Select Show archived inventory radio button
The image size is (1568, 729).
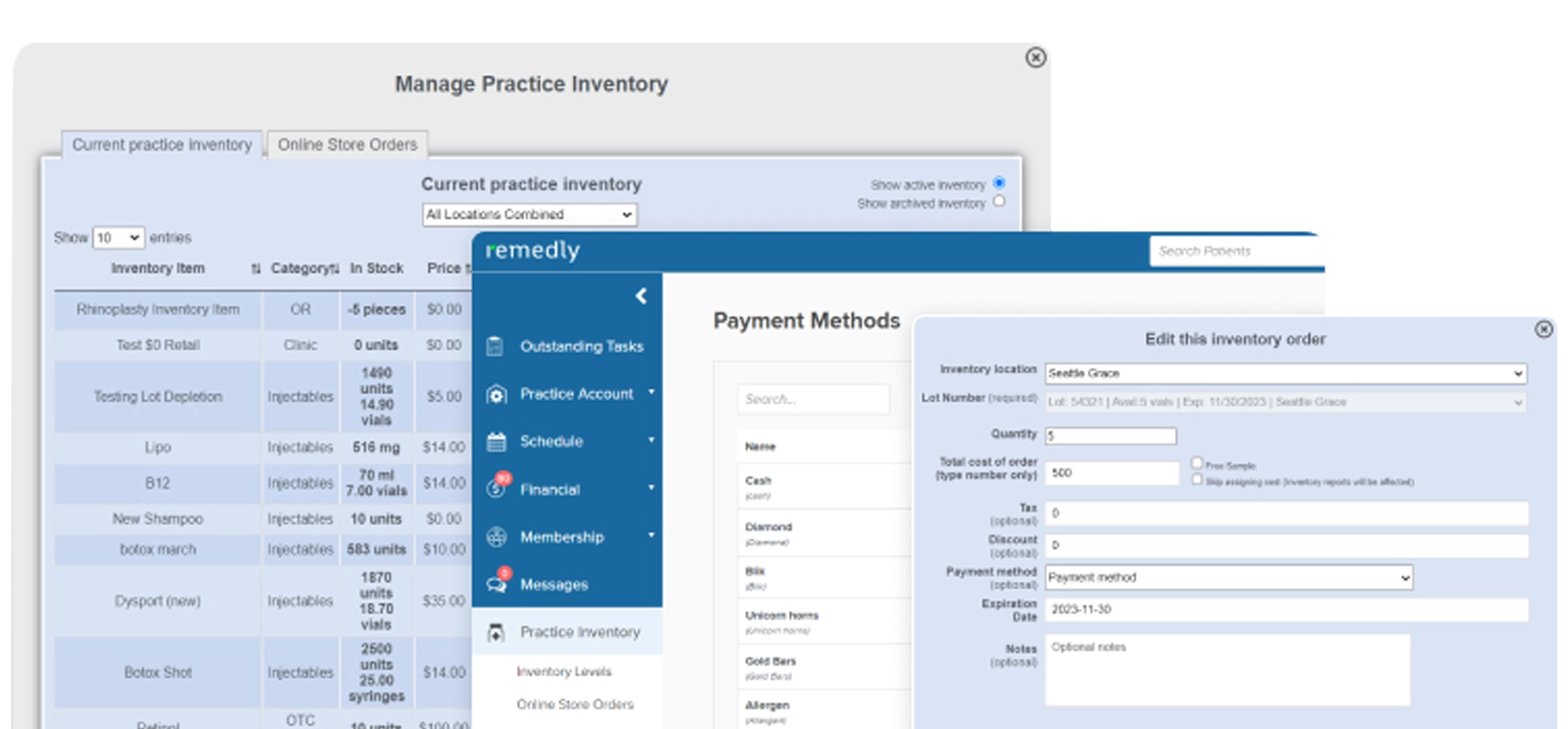(999, 202)
